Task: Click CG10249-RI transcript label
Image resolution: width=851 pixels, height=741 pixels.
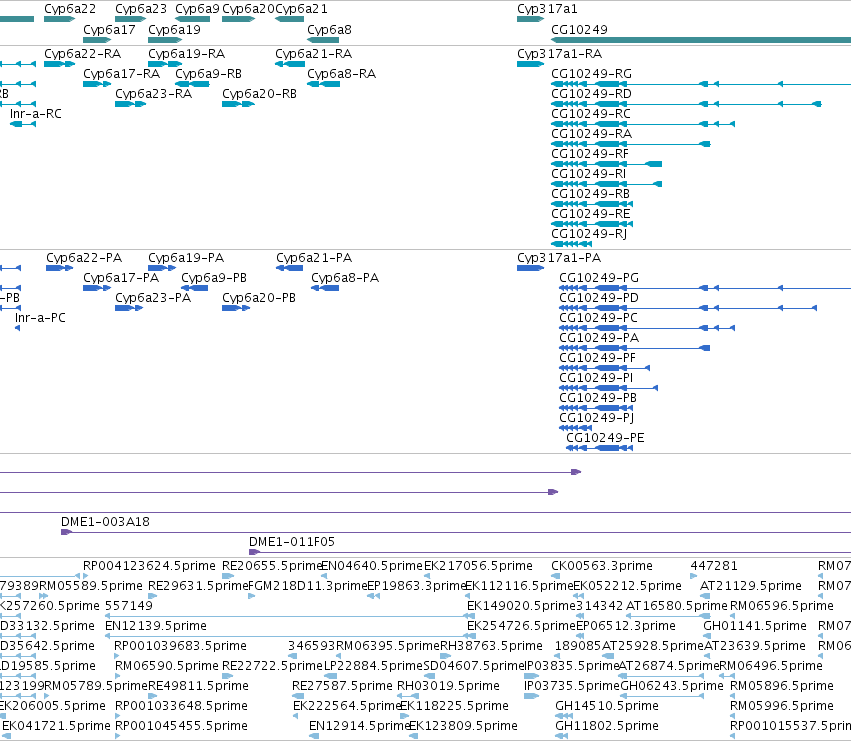Action: [x=588, y=174]
